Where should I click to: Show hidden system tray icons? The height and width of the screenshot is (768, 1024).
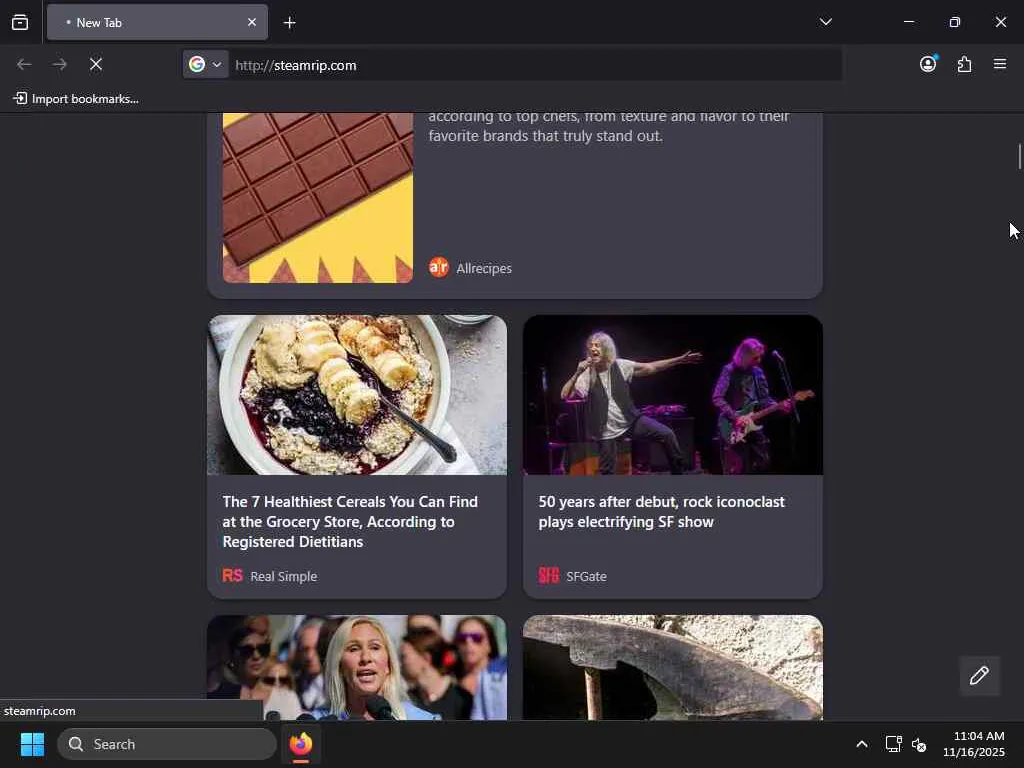pyautogui.click(x=861, y=744)
